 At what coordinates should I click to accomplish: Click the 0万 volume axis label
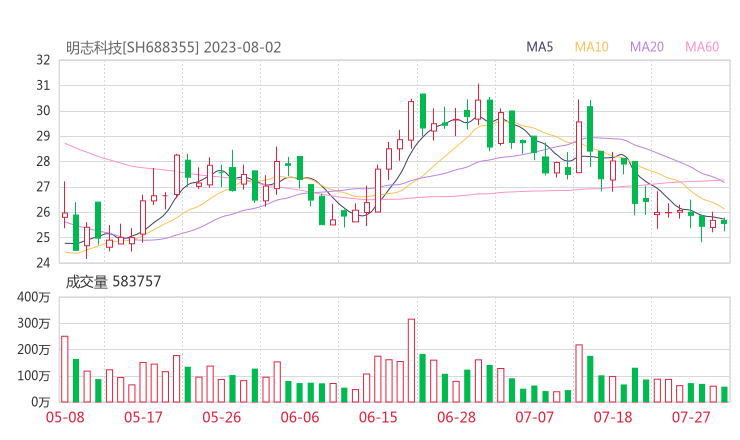point(41,402)
